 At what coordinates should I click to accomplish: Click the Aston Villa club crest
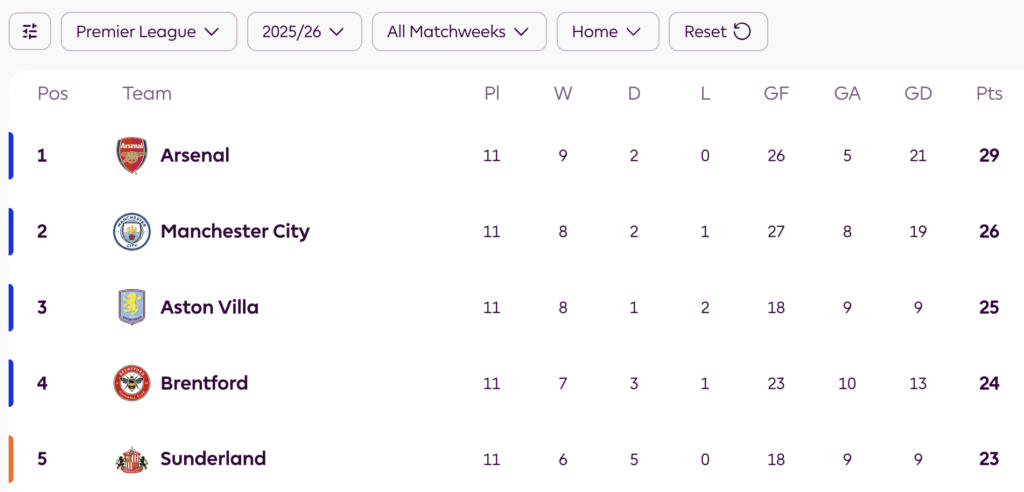click(x=132, y=307)
